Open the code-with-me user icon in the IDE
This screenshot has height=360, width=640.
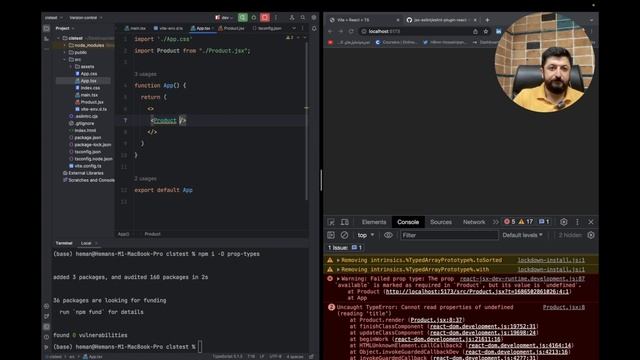[x=292, y=18]
